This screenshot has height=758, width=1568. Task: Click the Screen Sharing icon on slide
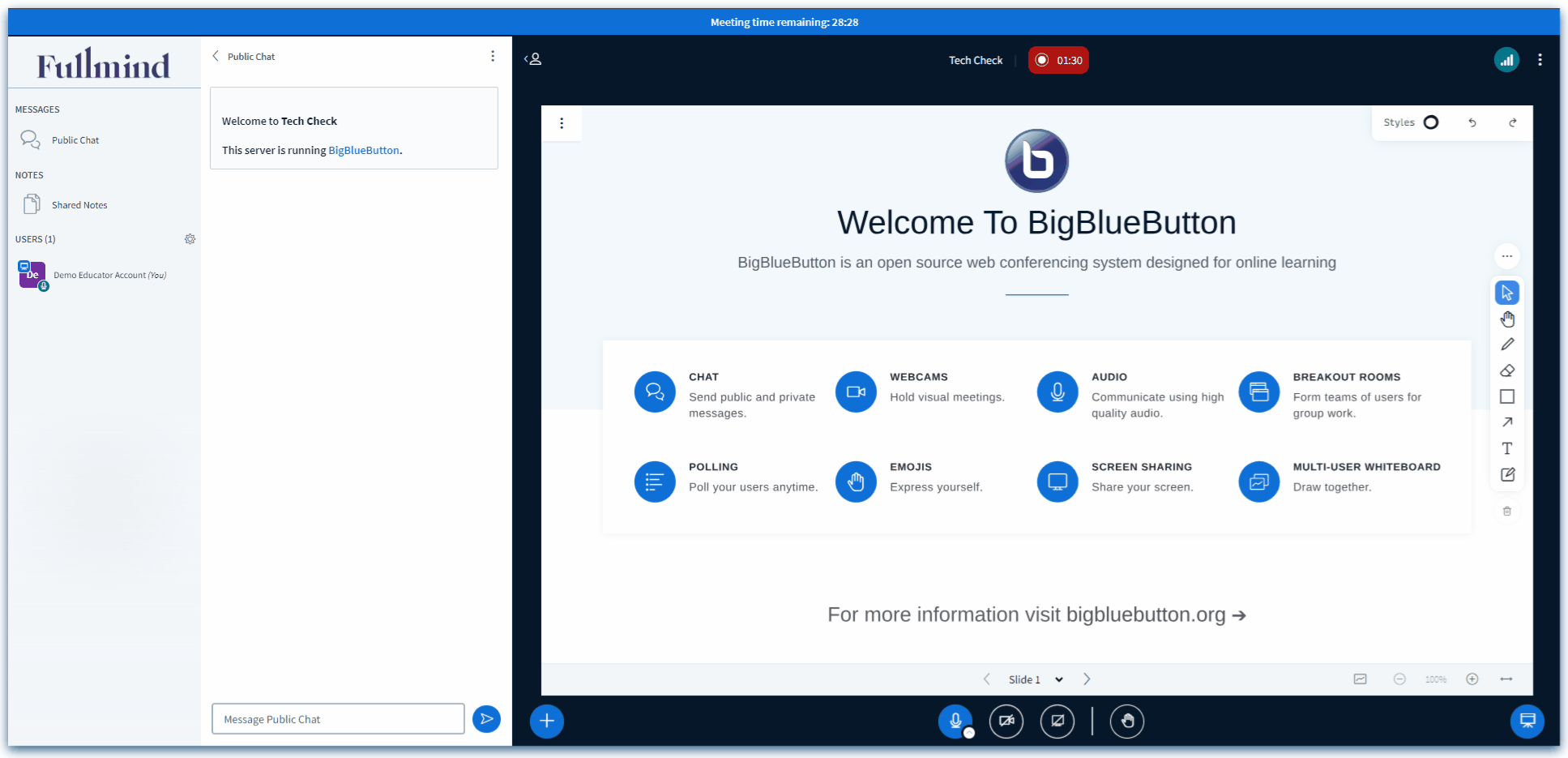click(x=1057, y=482)
